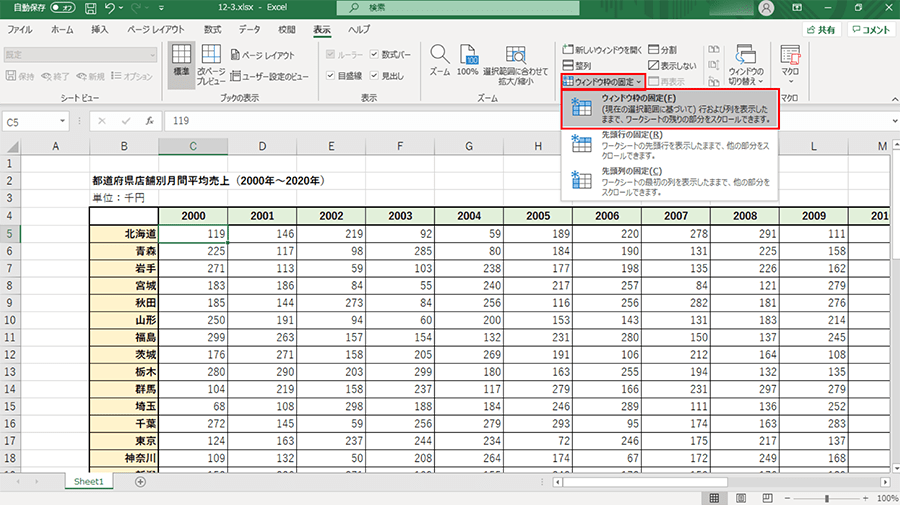Save the workbook with the floppy disk icon

pos(90,8)
